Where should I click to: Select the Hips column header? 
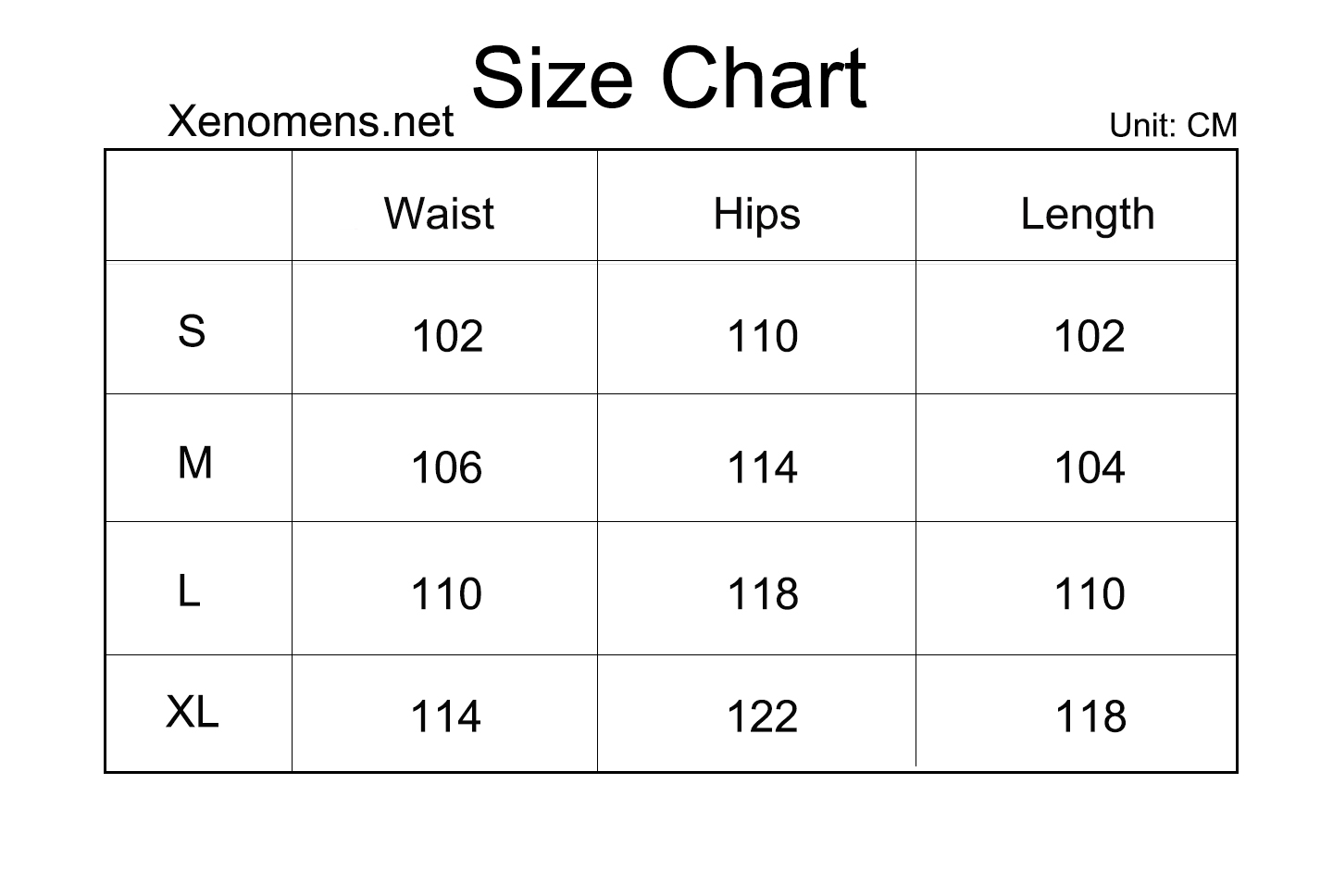coord(756,216)
